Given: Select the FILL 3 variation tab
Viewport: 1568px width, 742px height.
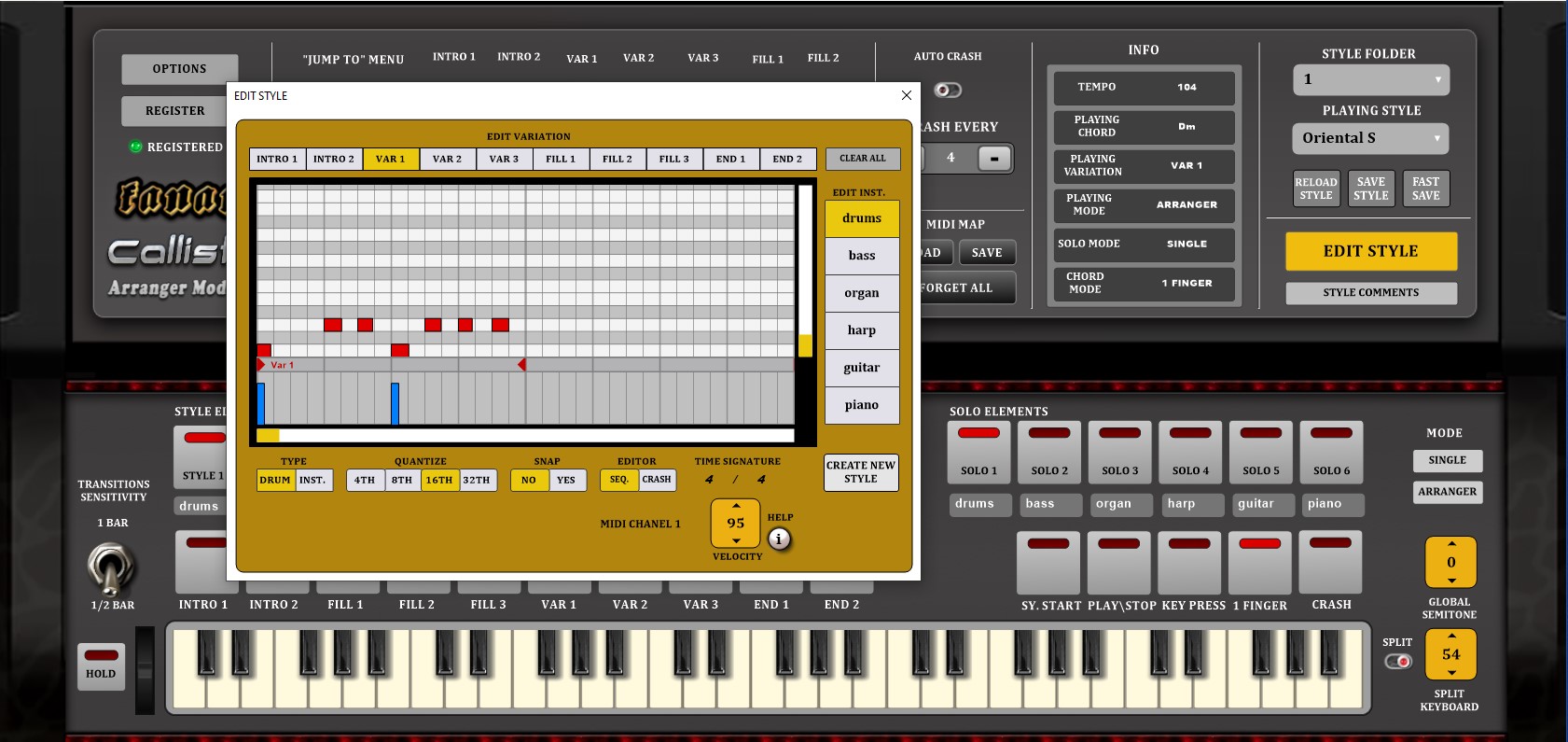Looking at the screenshot, I should [673, 160].
